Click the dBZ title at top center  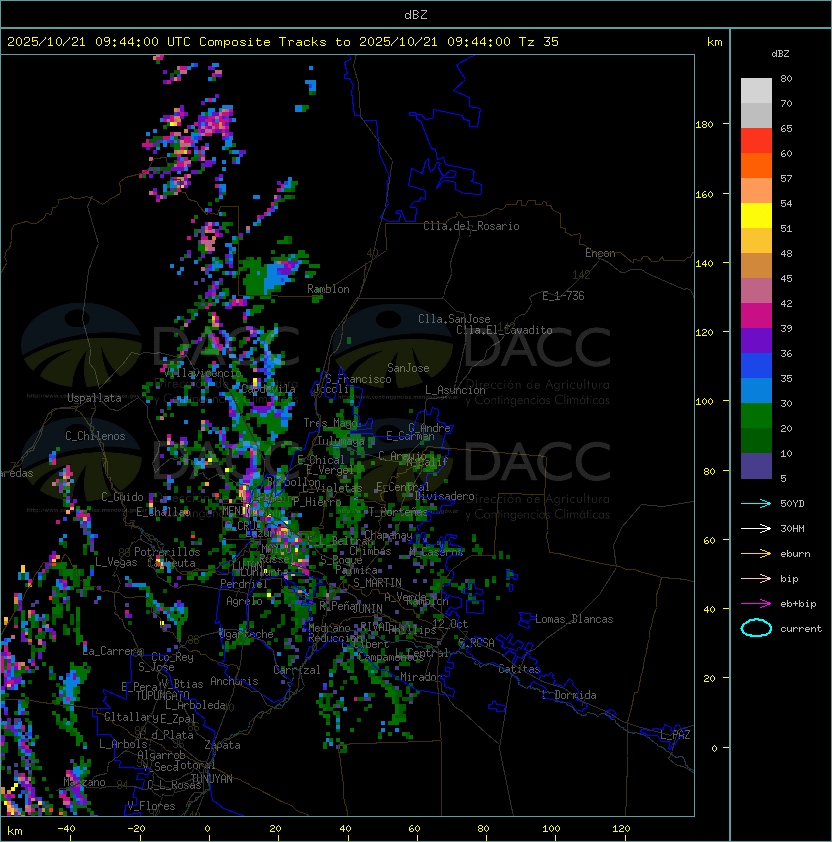coord(416,15)
